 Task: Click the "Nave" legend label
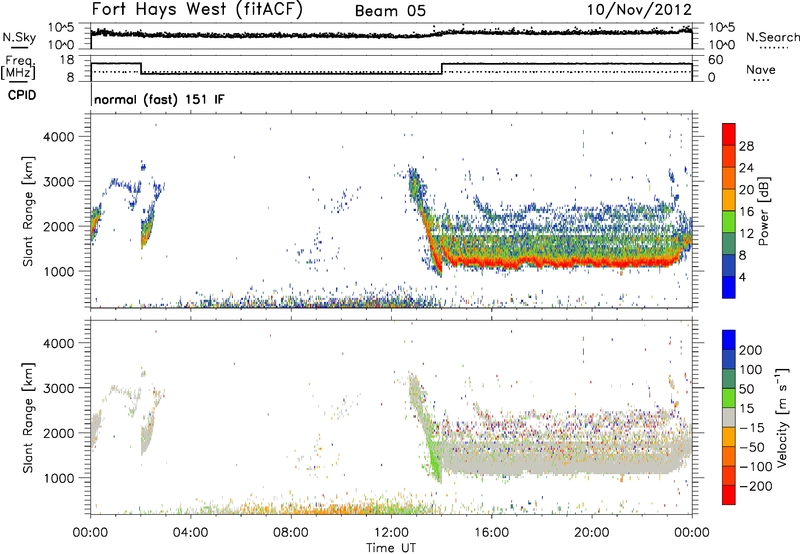point(761,69)
